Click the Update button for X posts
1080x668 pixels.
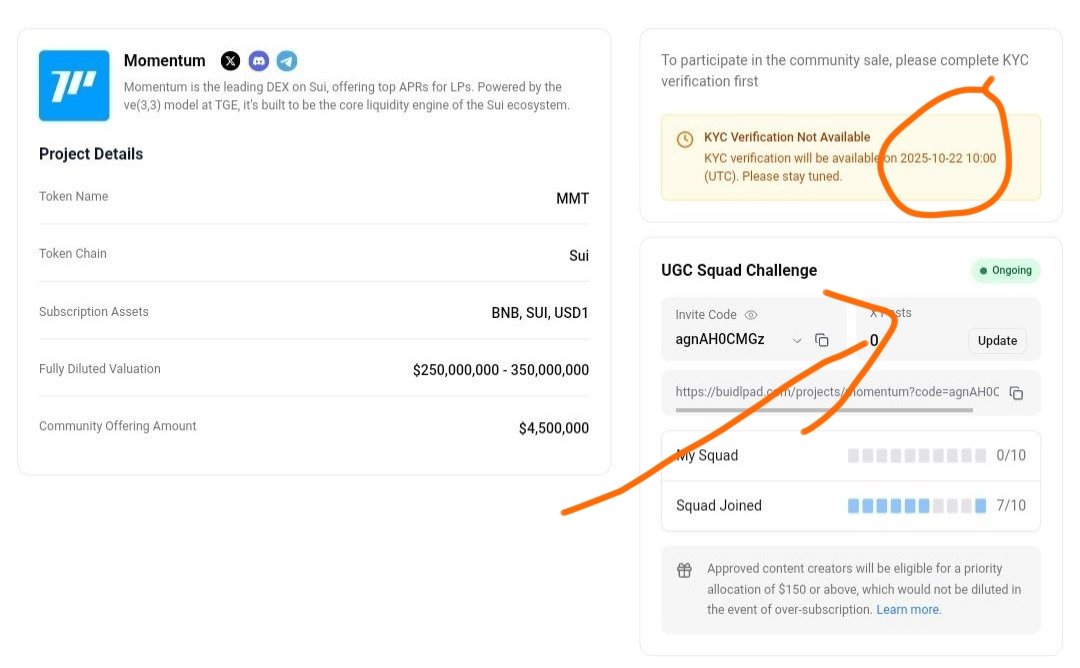click(x=997, y=341)
